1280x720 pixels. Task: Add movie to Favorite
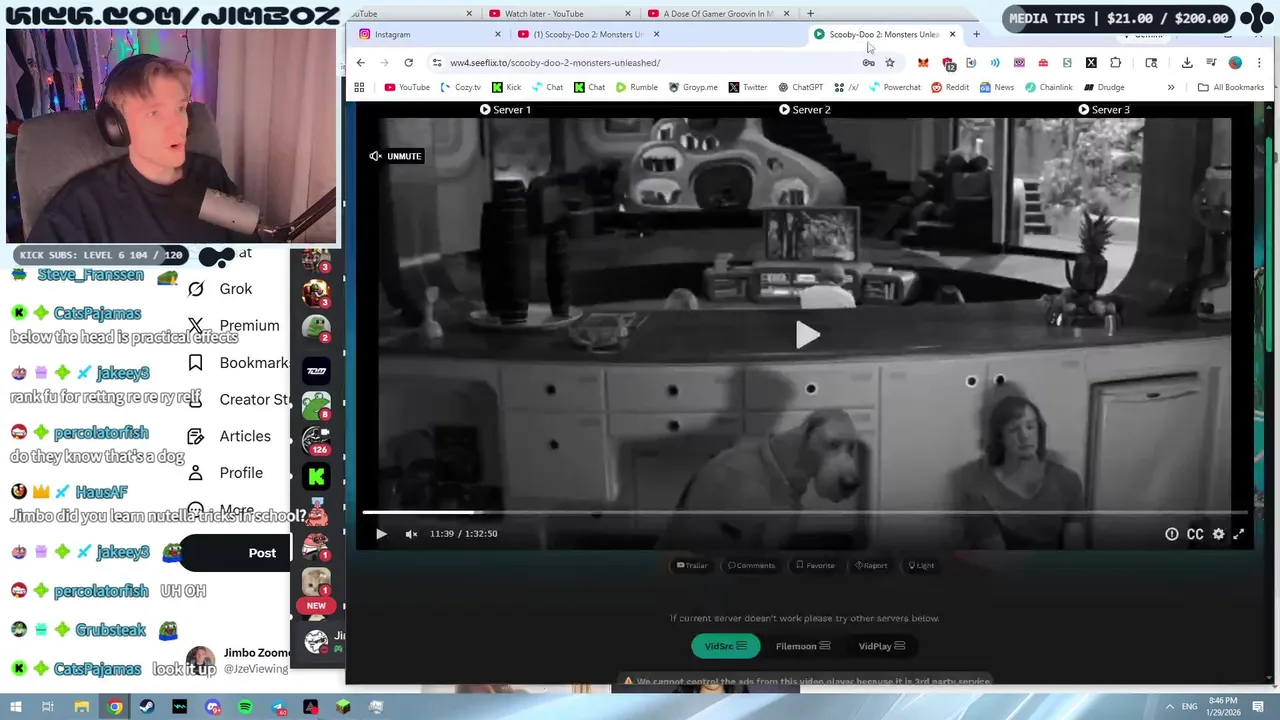coord(815,565)
